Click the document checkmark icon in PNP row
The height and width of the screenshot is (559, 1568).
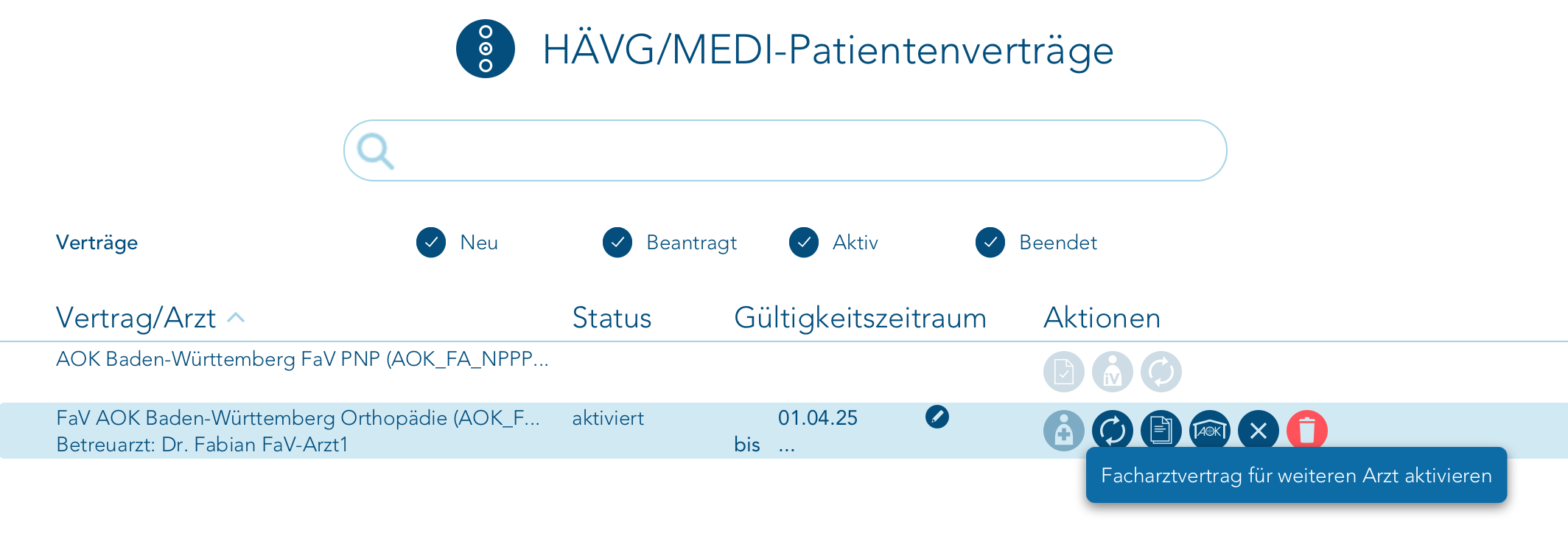click(x=1063, y=372)
